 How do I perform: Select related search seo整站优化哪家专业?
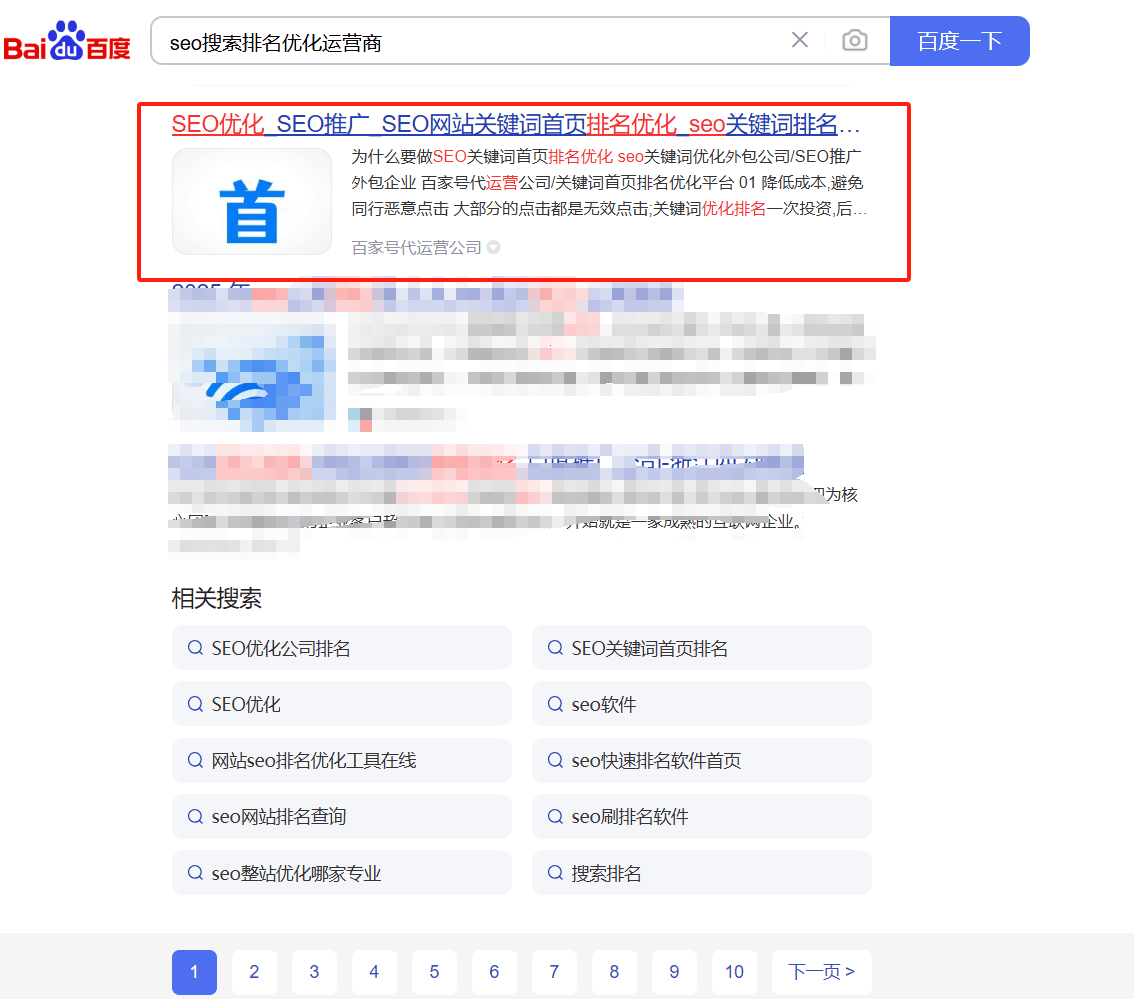pos(341,873)
